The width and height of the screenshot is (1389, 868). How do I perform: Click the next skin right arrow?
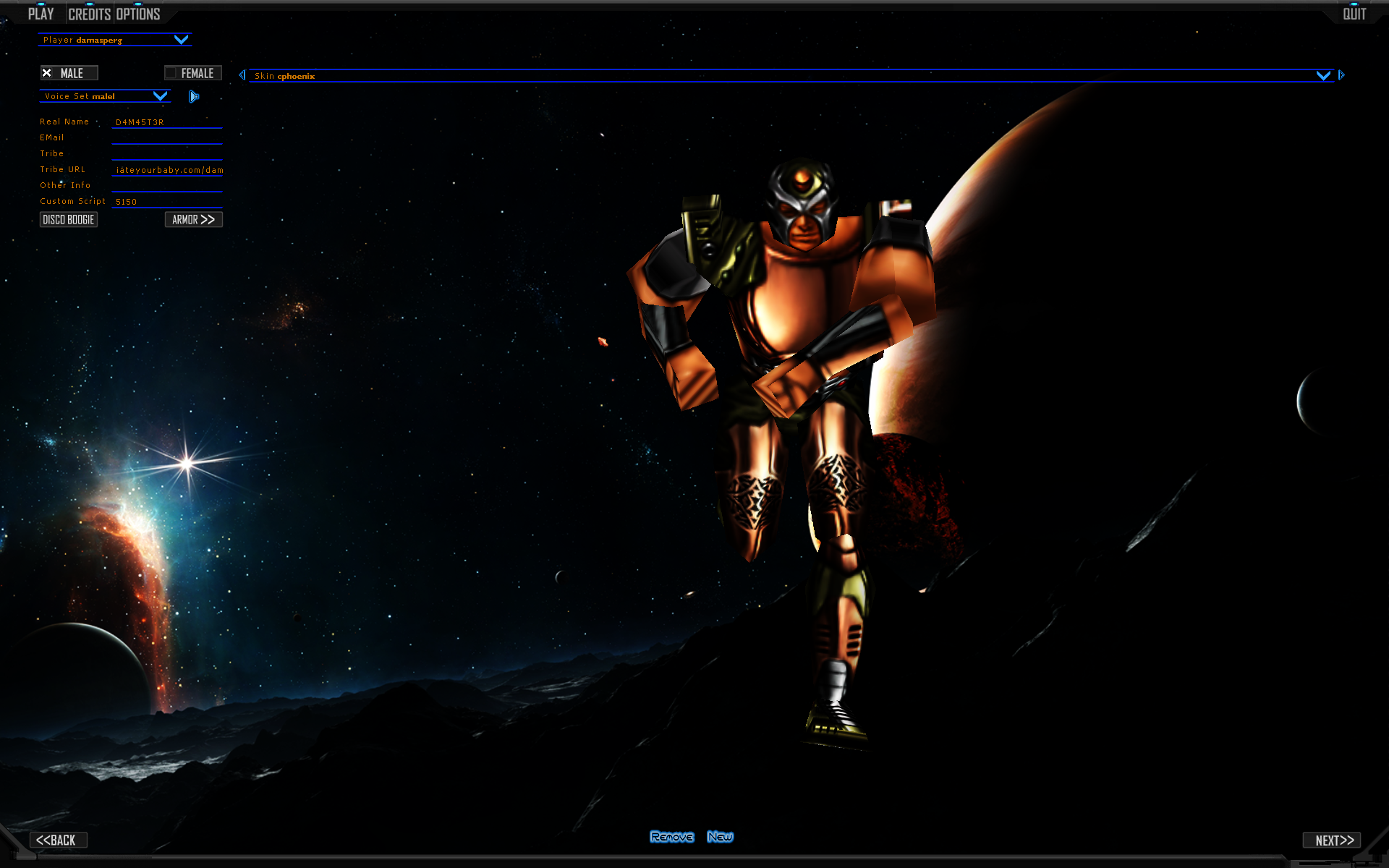click(x=1341, y=75)
